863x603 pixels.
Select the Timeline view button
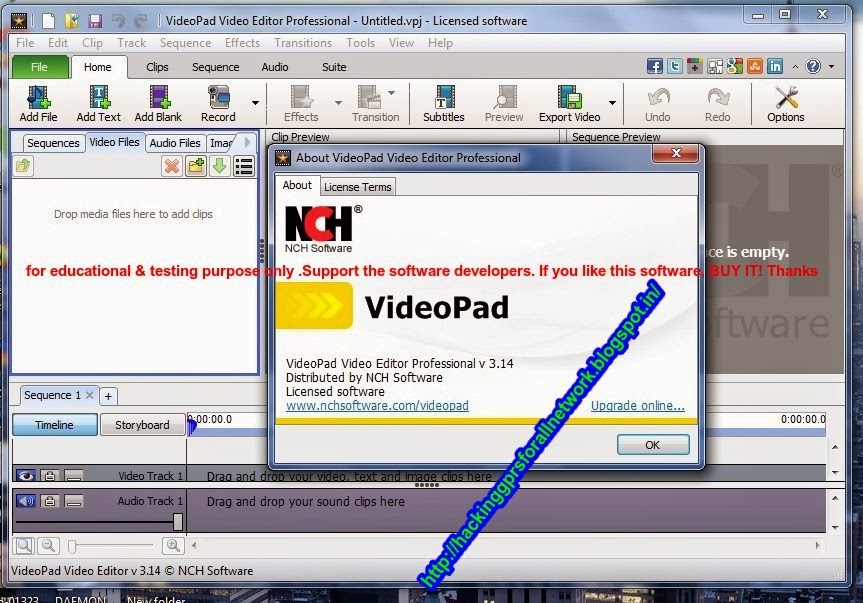pyautogui.click(x=54, y=425)
